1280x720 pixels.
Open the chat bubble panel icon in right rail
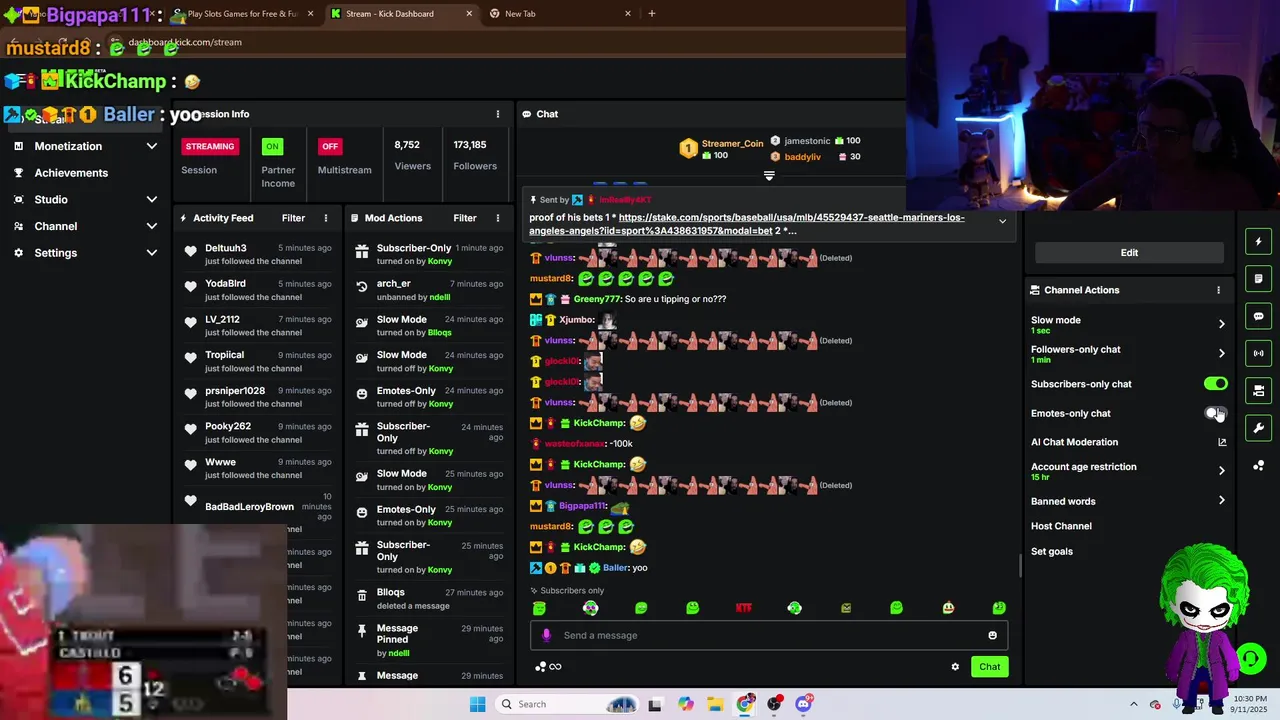tap(1258, 316)
